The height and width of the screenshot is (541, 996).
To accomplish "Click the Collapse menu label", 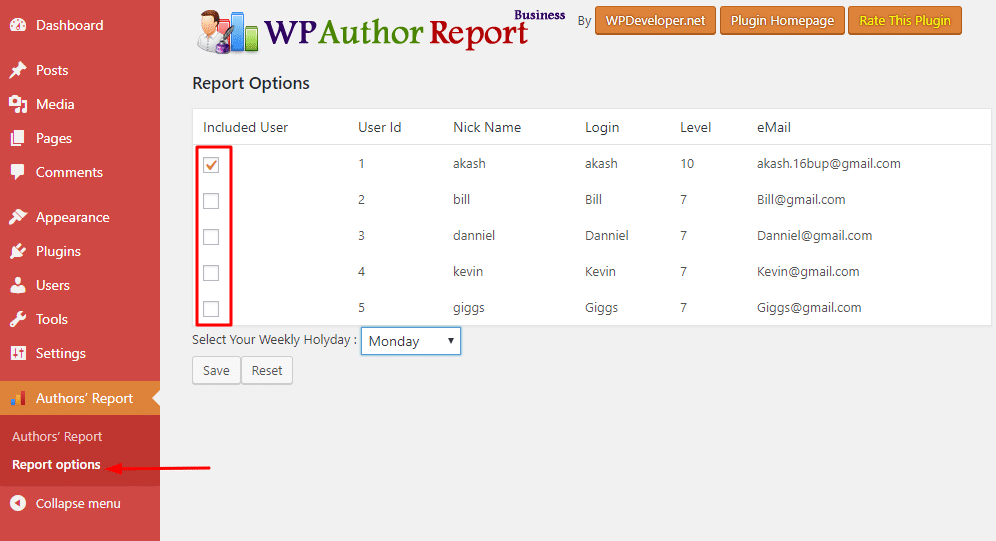I will point(78,504).
